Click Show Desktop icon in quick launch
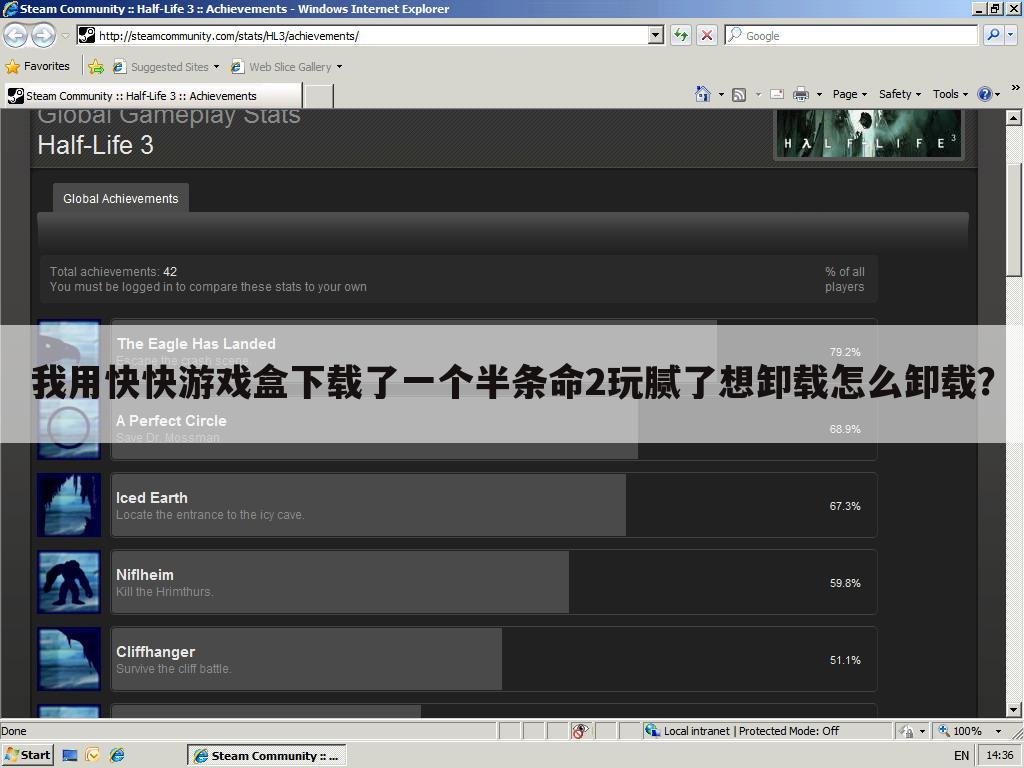 click(x=70, y=755)
